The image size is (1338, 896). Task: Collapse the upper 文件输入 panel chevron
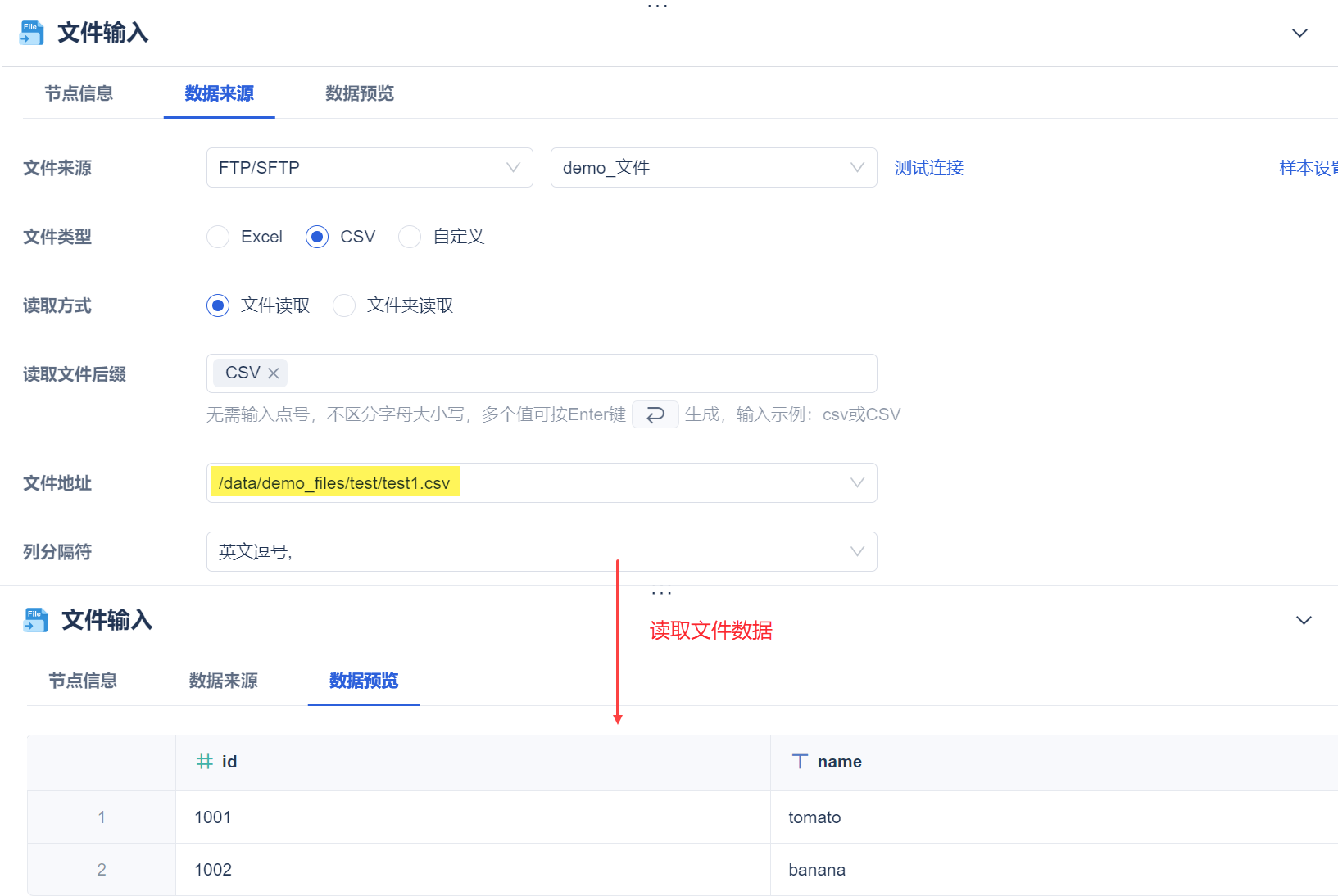(1299, 33)
